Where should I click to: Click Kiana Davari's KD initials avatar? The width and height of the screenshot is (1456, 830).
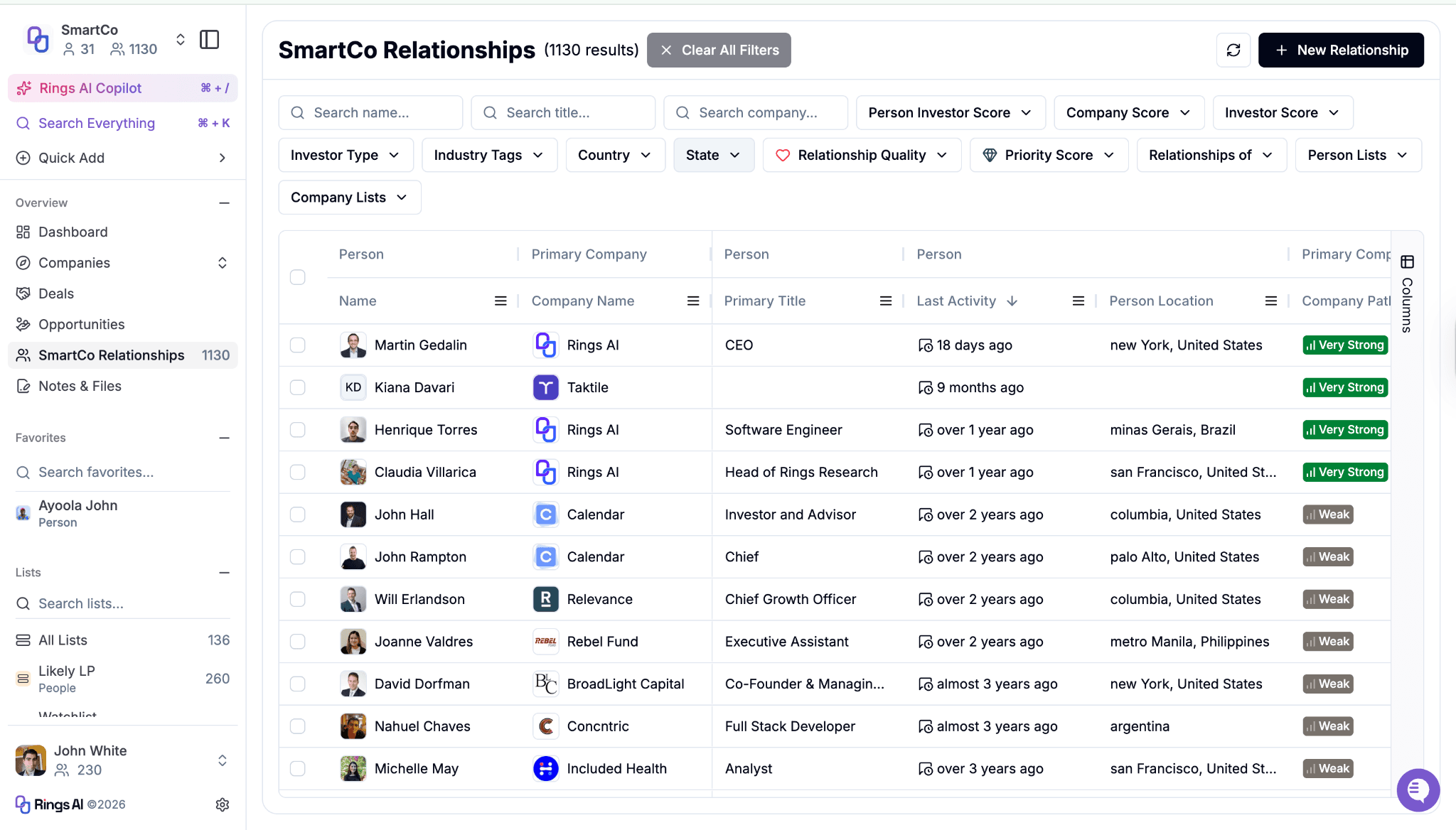click(x=353, y=387)
